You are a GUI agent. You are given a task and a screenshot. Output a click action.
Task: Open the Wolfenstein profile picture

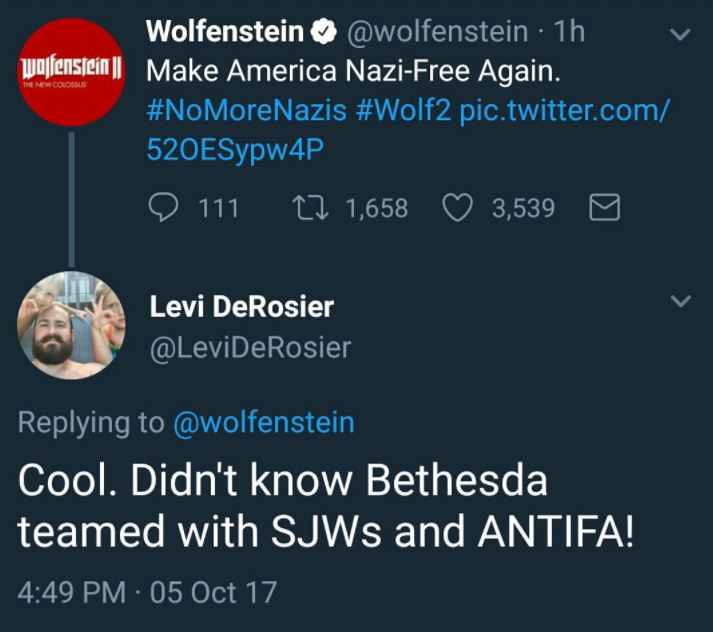[x=72, y=73]
